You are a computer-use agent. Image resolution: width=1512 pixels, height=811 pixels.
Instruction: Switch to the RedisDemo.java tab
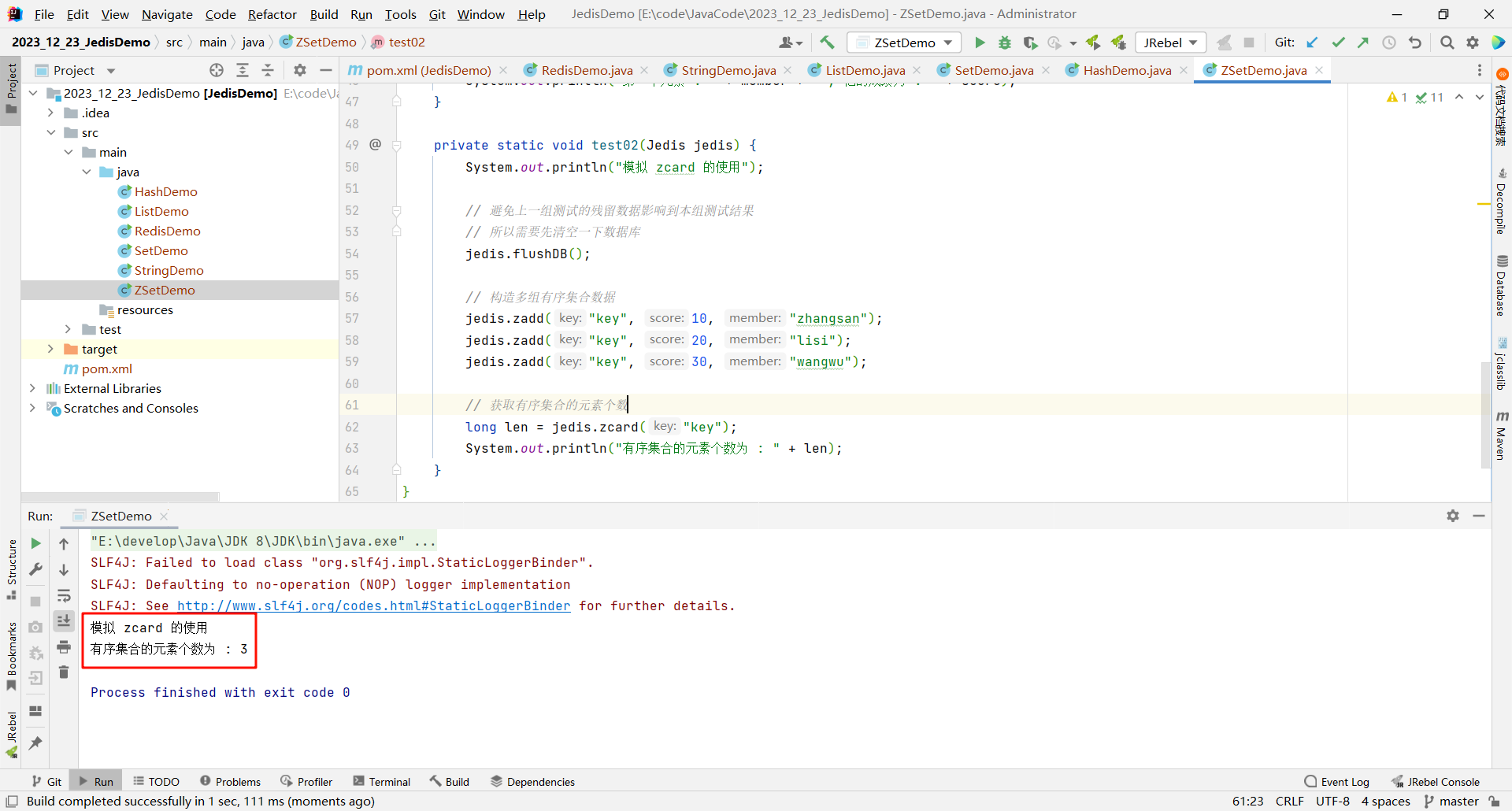pyautogui.click(x=586, y=70)
